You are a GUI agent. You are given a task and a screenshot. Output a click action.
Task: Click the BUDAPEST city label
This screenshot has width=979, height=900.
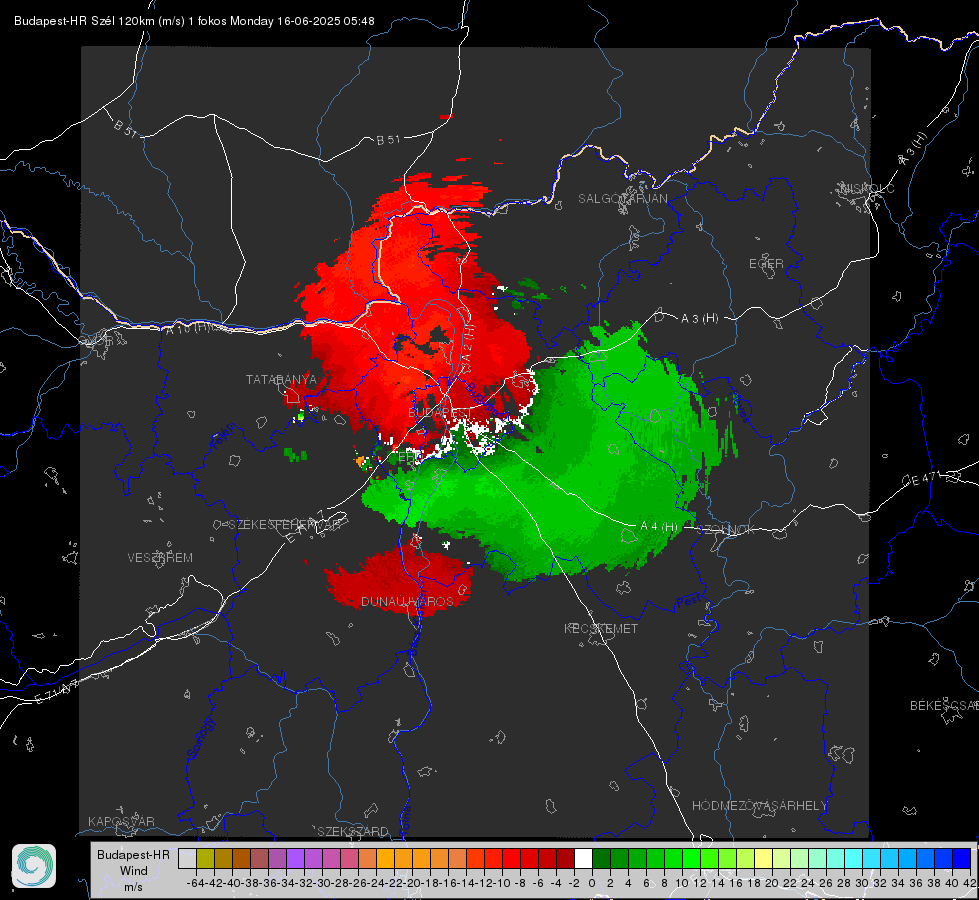(440, 413)
